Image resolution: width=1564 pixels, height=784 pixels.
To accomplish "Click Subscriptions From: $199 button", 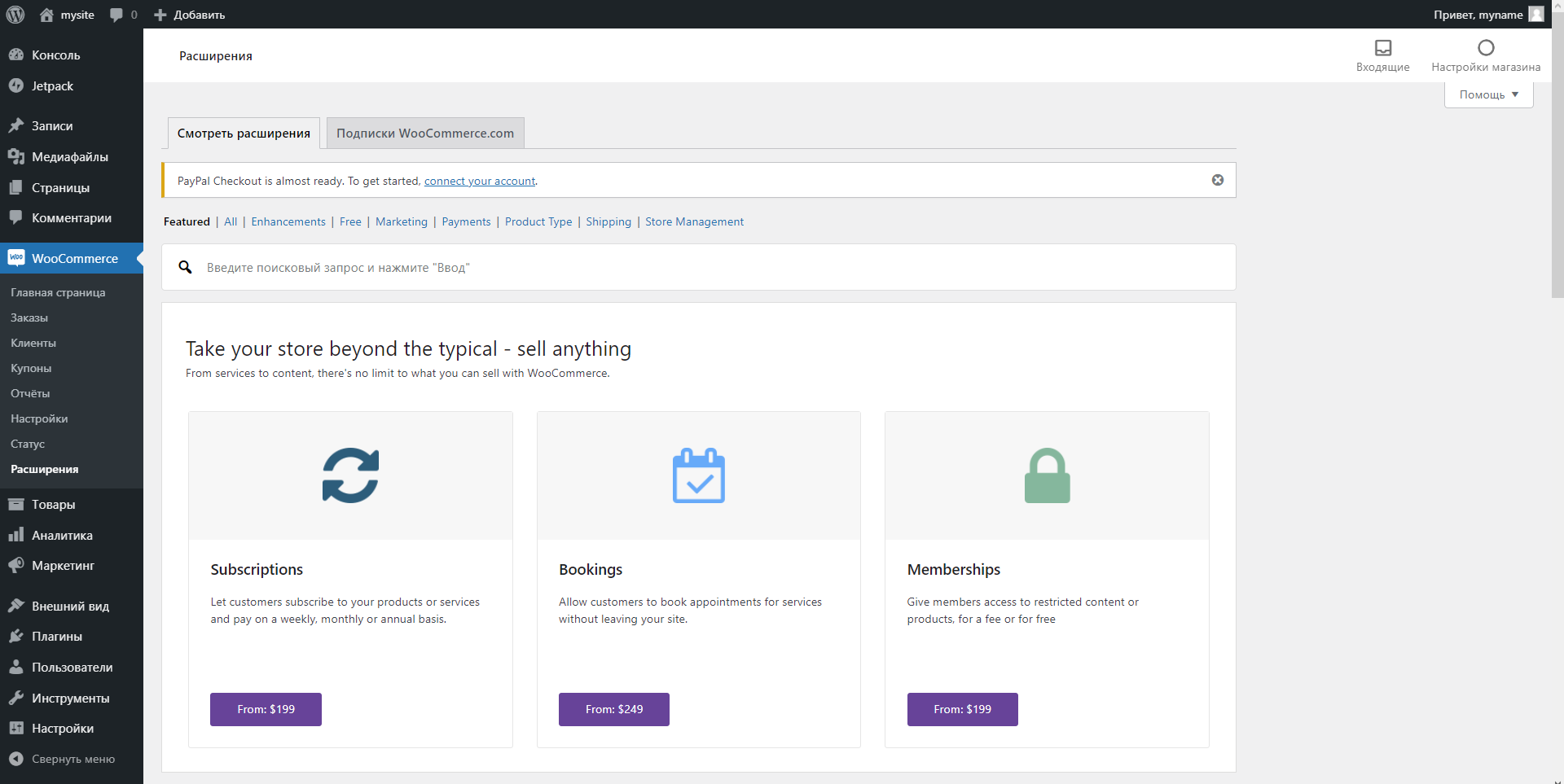I will pos(266,709).
